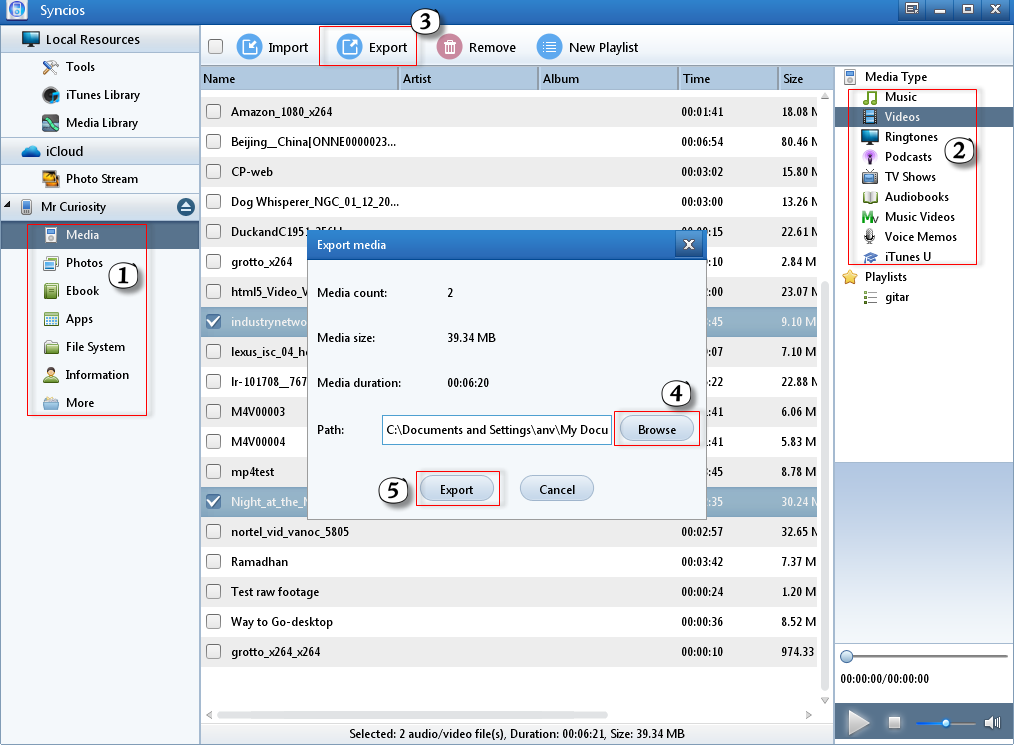Check the Dog Whisperer video checkbox

point(213,202)
